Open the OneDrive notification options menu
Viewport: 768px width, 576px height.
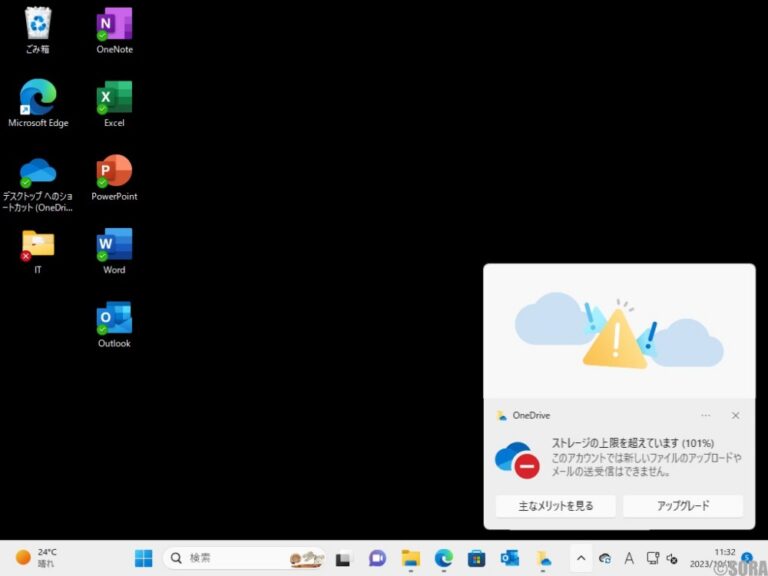pos(705,415)
